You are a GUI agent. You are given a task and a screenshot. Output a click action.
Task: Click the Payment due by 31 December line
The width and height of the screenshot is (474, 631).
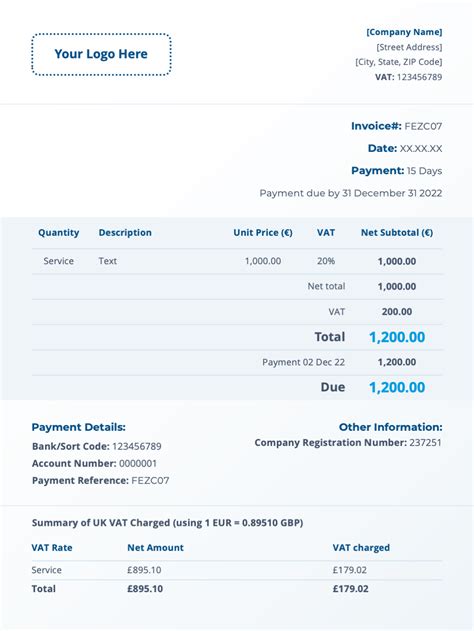coord(351,193)
